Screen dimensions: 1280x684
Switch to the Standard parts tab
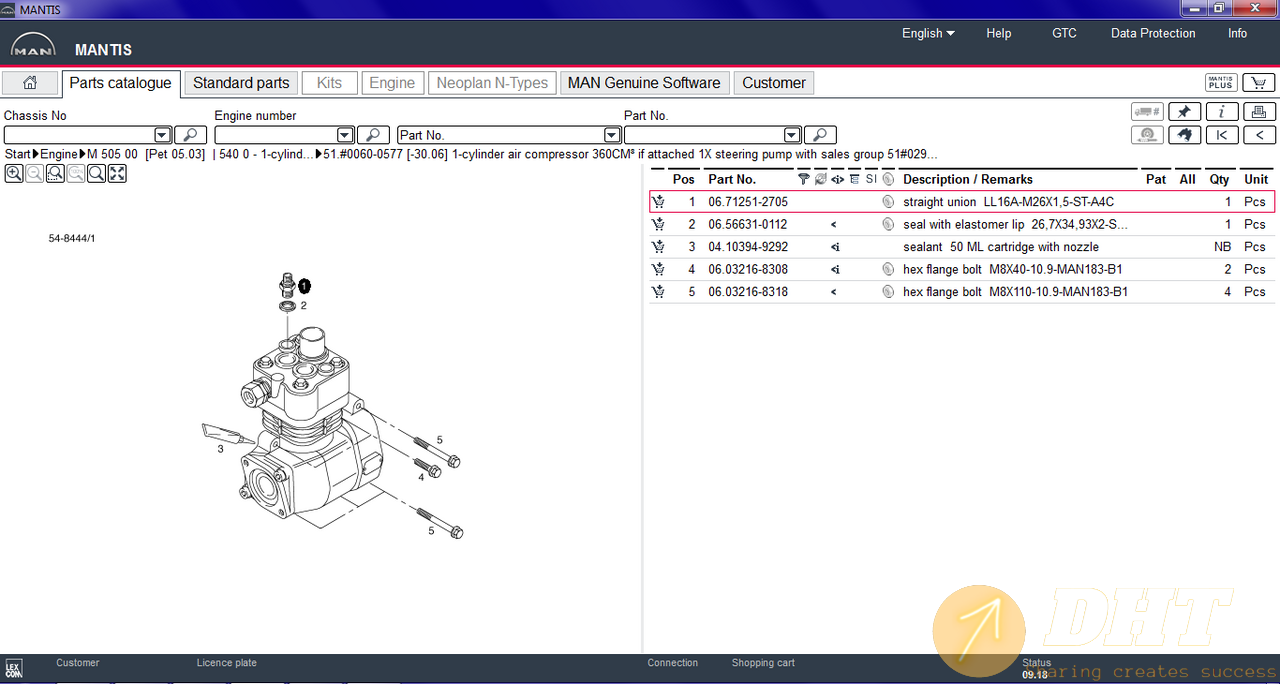(241, 83)
